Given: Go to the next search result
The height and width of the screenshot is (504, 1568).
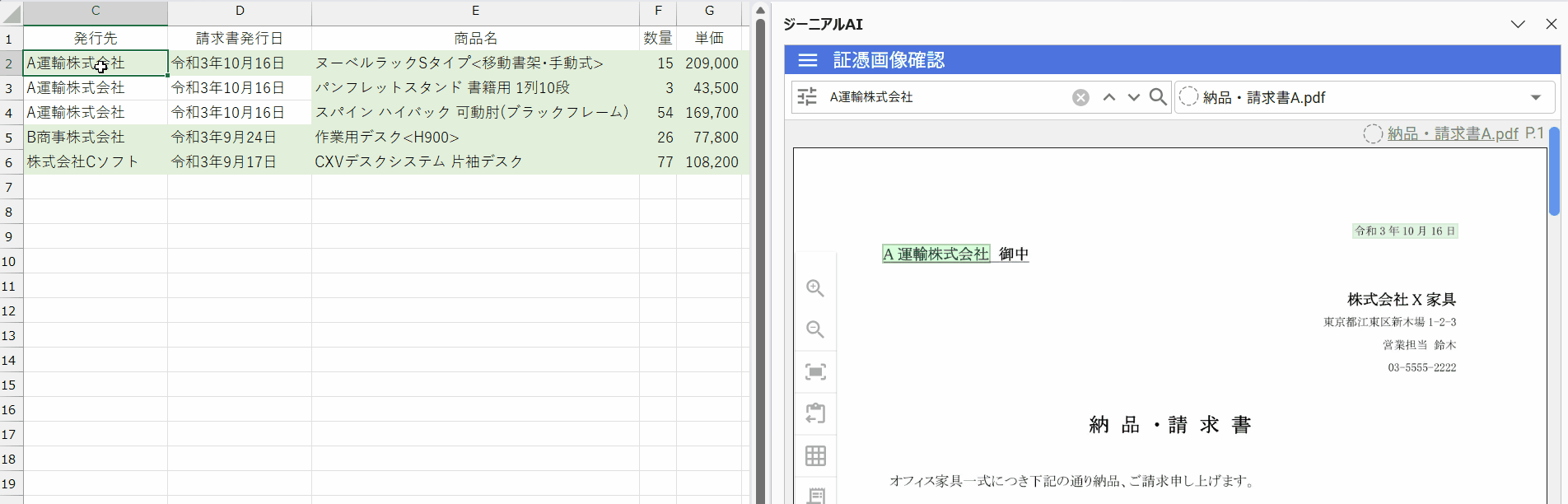Looking at the screenshot, I should click(x=1134, y=97).
